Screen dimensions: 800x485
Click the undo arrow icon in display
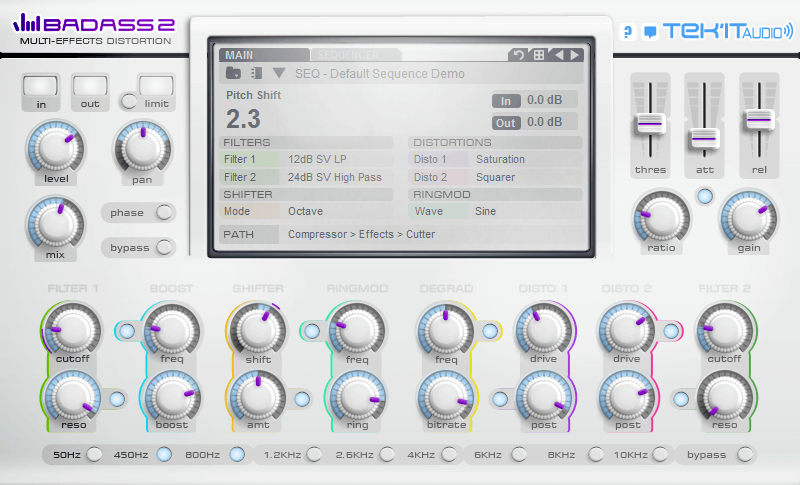(x=518, y=55)
